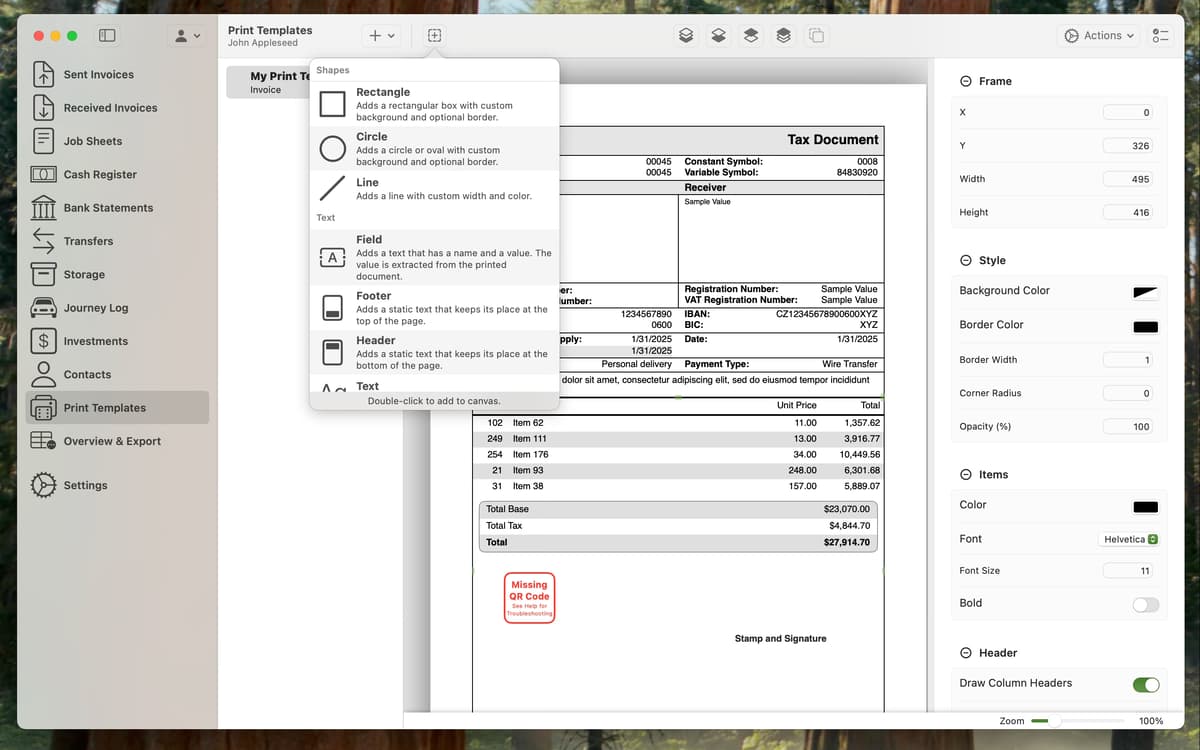The height and width of the screenshot is (750, 1200).
Task: Enable the Bold toggle
Action: click(1145, 604)
